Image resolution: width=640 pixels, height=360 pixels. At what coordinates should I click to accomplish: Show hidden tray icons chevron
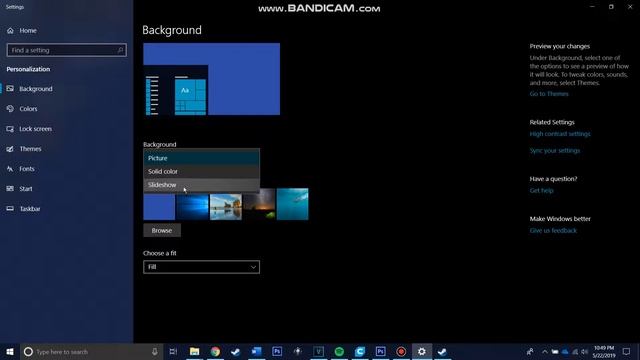pos(544,351)
